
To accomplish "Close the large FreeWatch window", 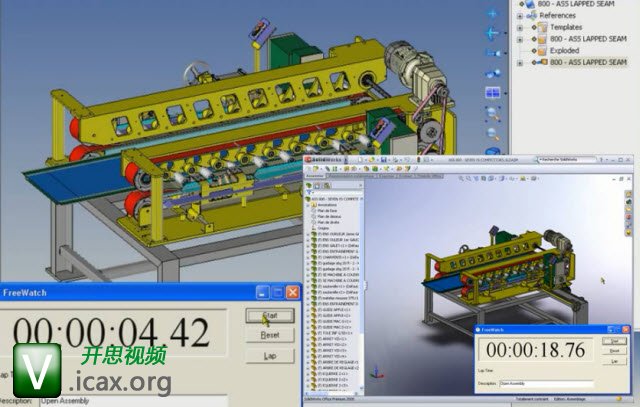I will pyautogui.click(x=292, y=292).
